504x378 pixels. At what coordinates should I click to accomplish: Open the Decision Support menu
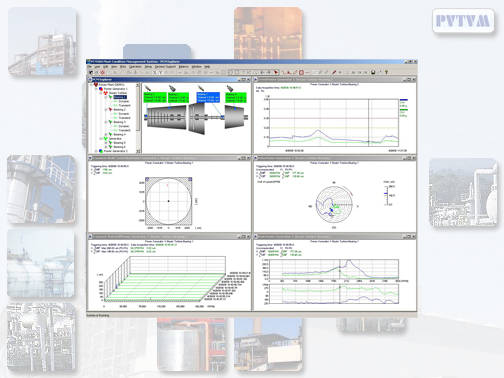(165, 67)
